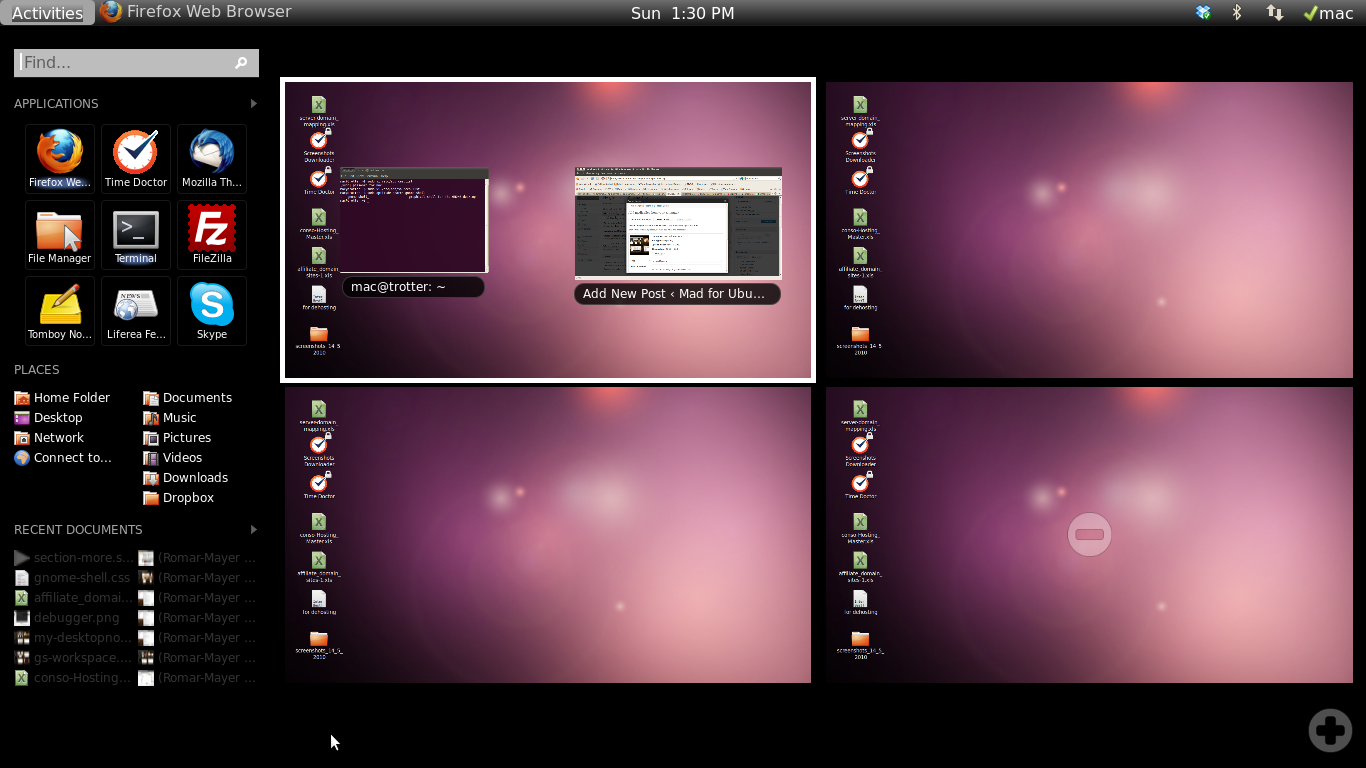The width and height of the screenshot is (1366, 768).
Task: Launch Tomboy Notes app
Action: pos(60,309)
